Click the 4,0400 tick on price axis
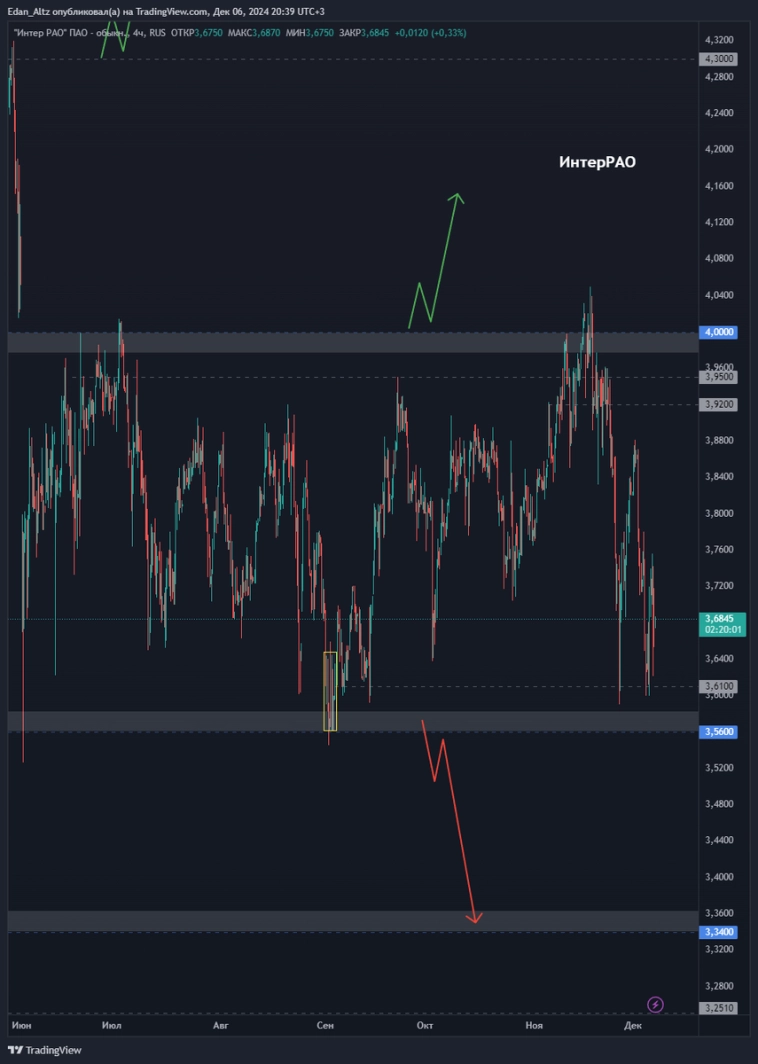Viewport: 758px width, 1064px height. (x=719, y=294)
